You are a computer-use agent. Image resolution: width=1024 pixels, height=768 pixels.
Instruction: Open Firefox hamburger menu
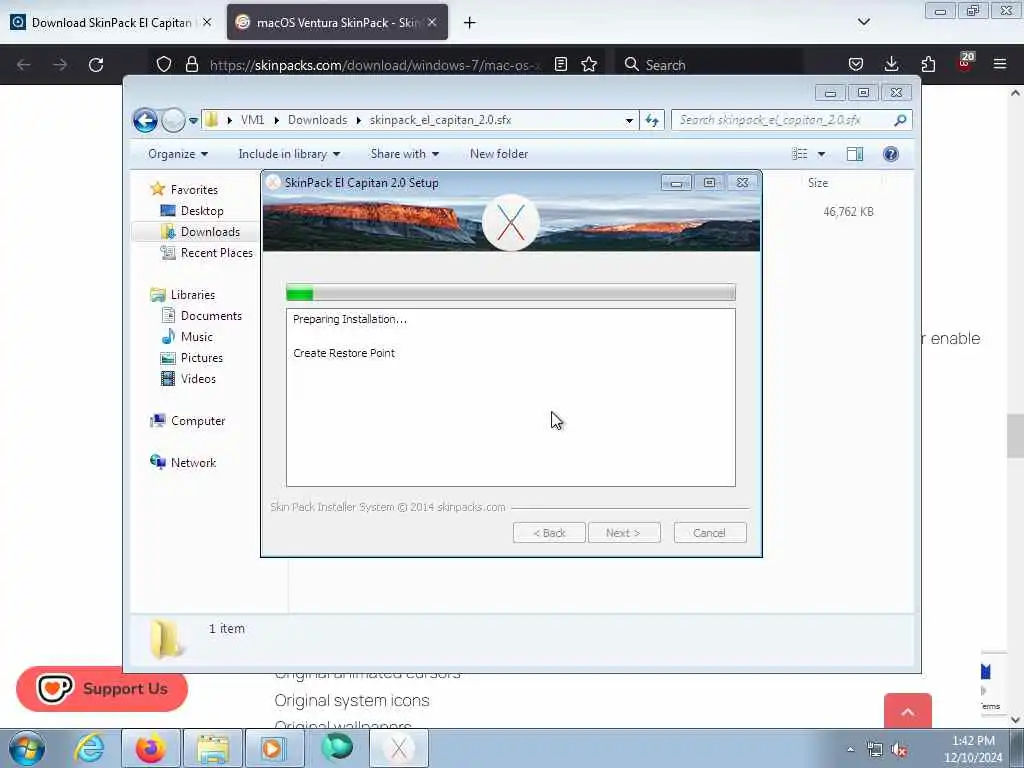[1000, 65]
